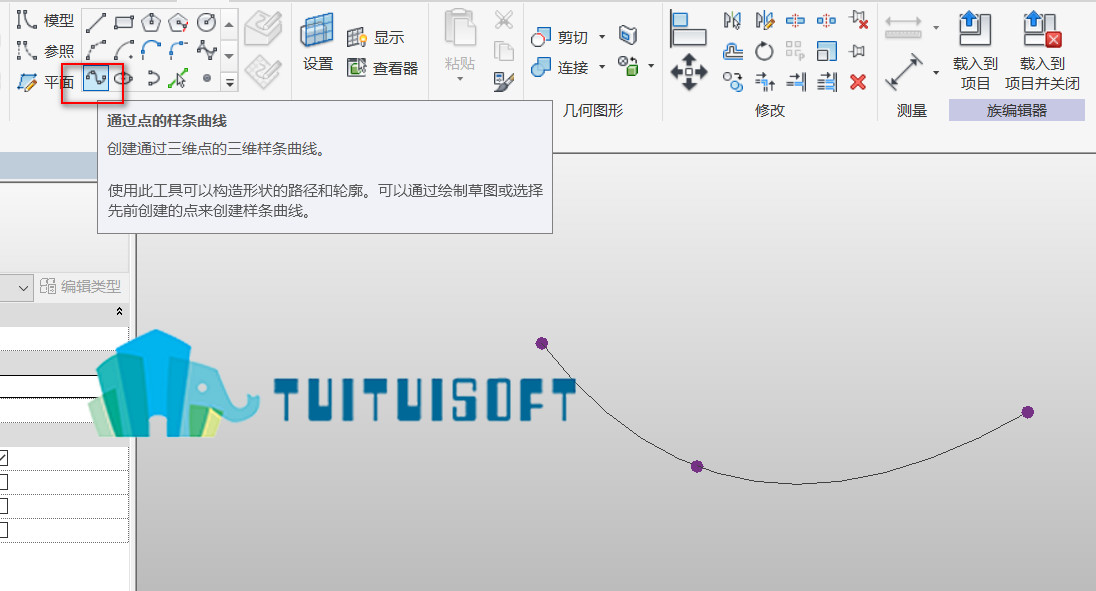Choose the Spline draw tool
1096x591 pixels.
[x=206, y=50]
